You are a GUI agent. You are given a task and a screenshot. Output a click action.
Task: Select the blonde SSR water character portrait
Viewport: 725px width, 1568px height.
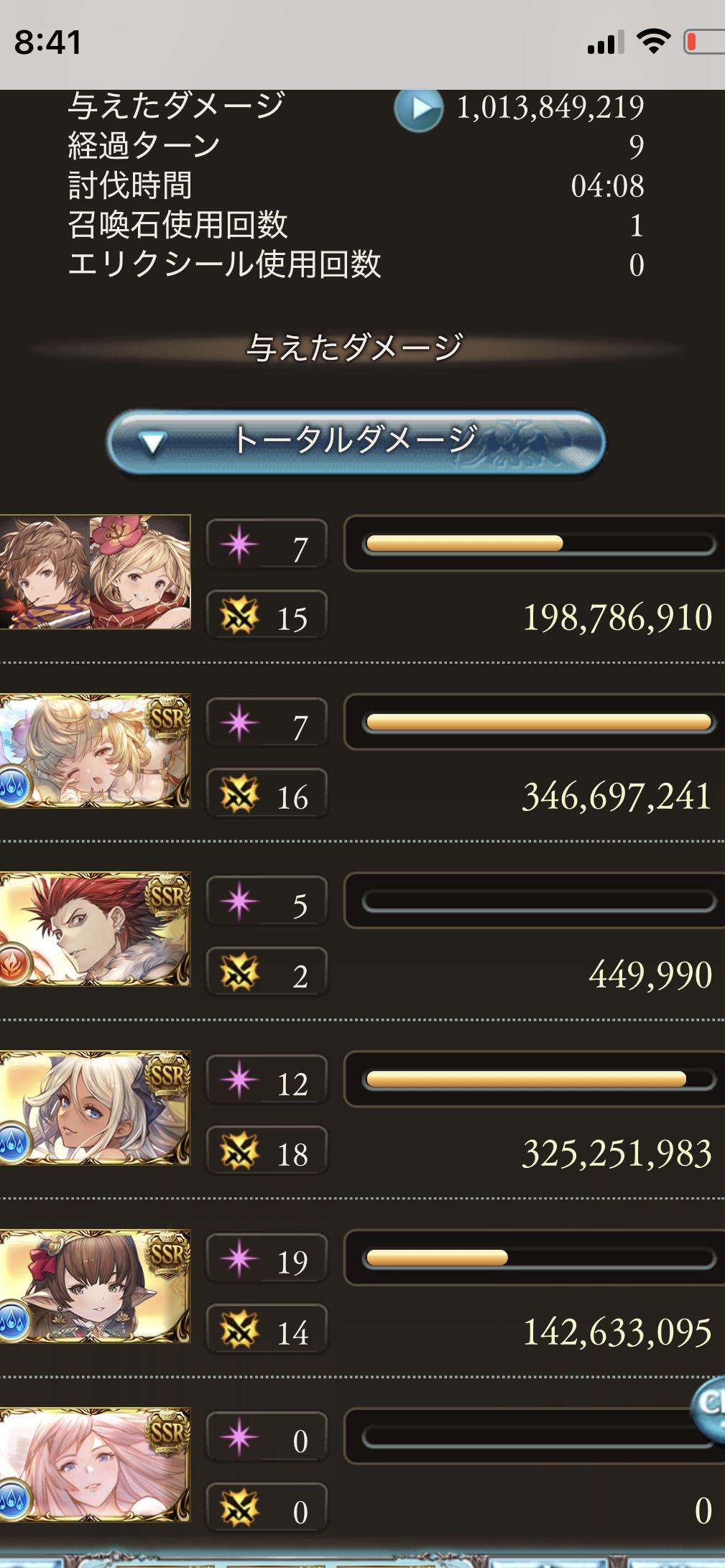coord(95,751)
